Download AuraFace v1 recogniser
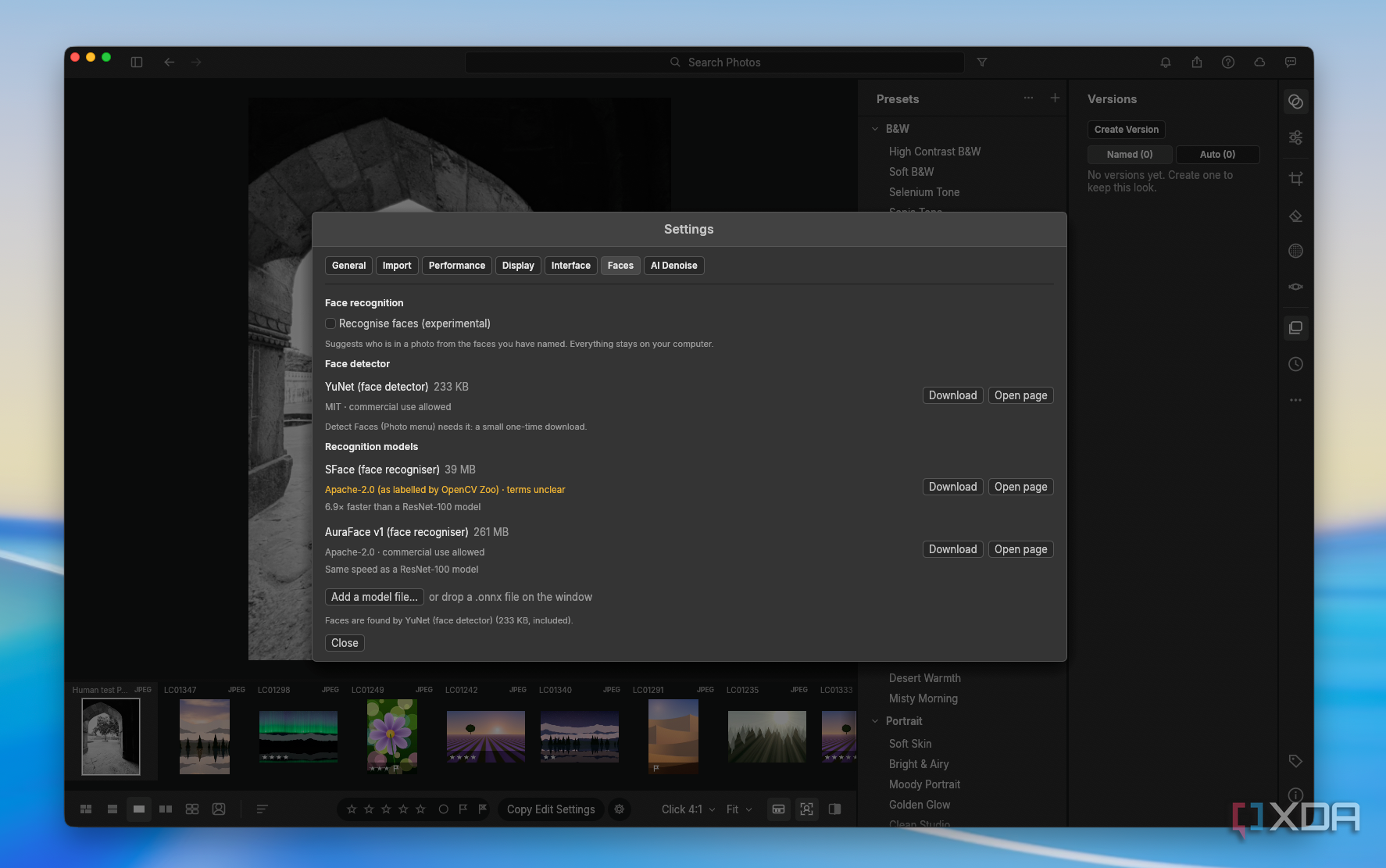1386x868 pixels. point(952,549)
